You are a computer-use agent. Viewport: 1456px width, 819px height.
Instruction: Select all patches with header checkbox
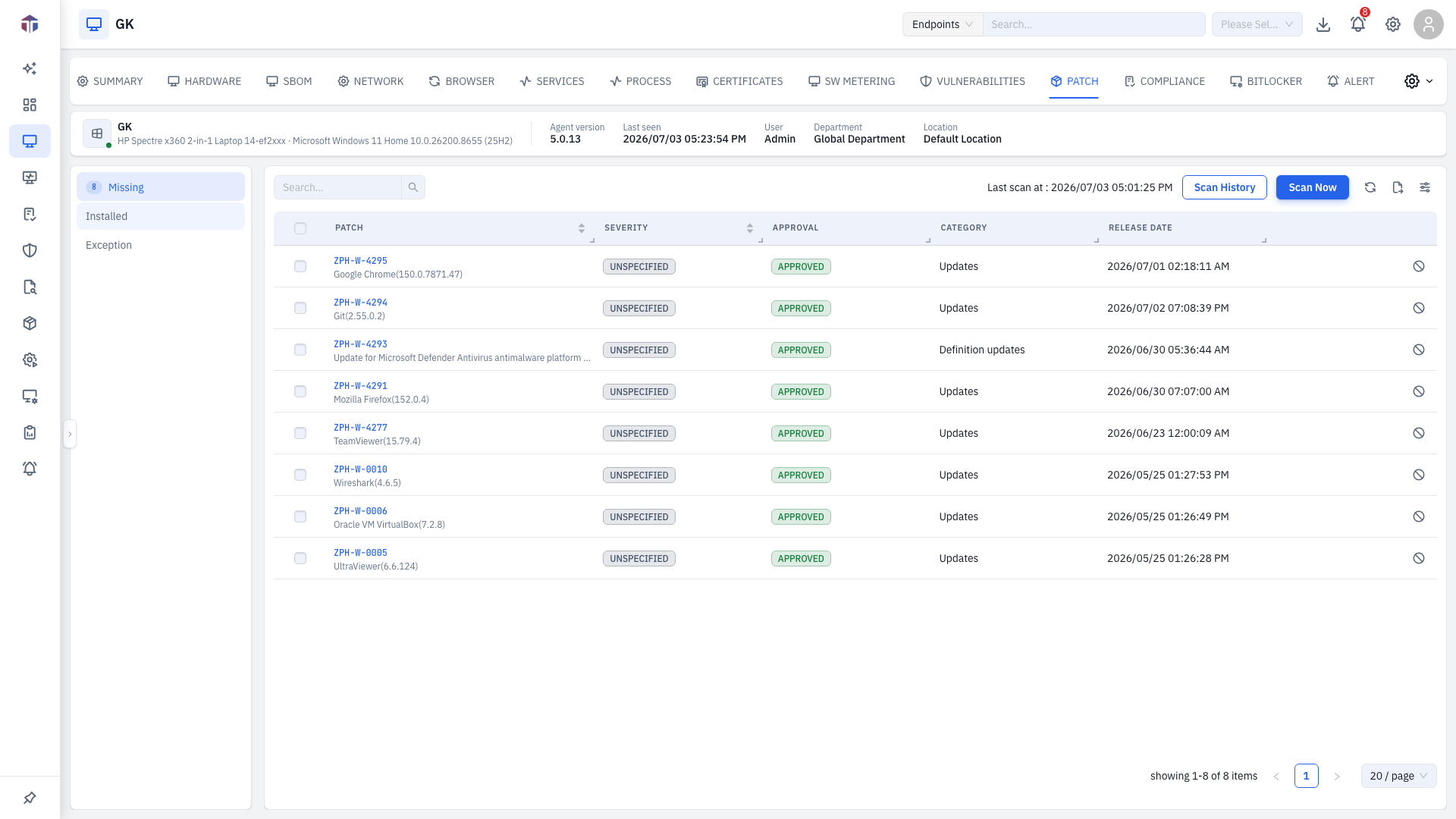tap(300, 228)
